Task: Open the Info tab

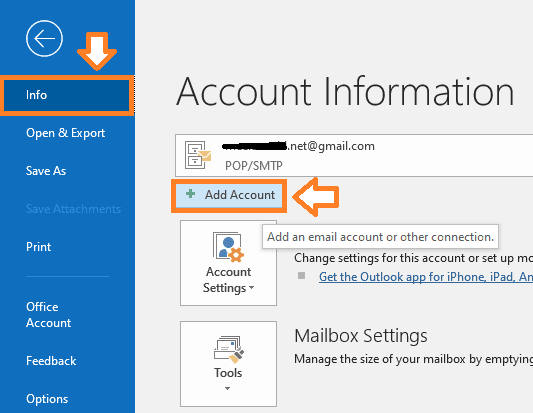Action: (x=67, y=95)
